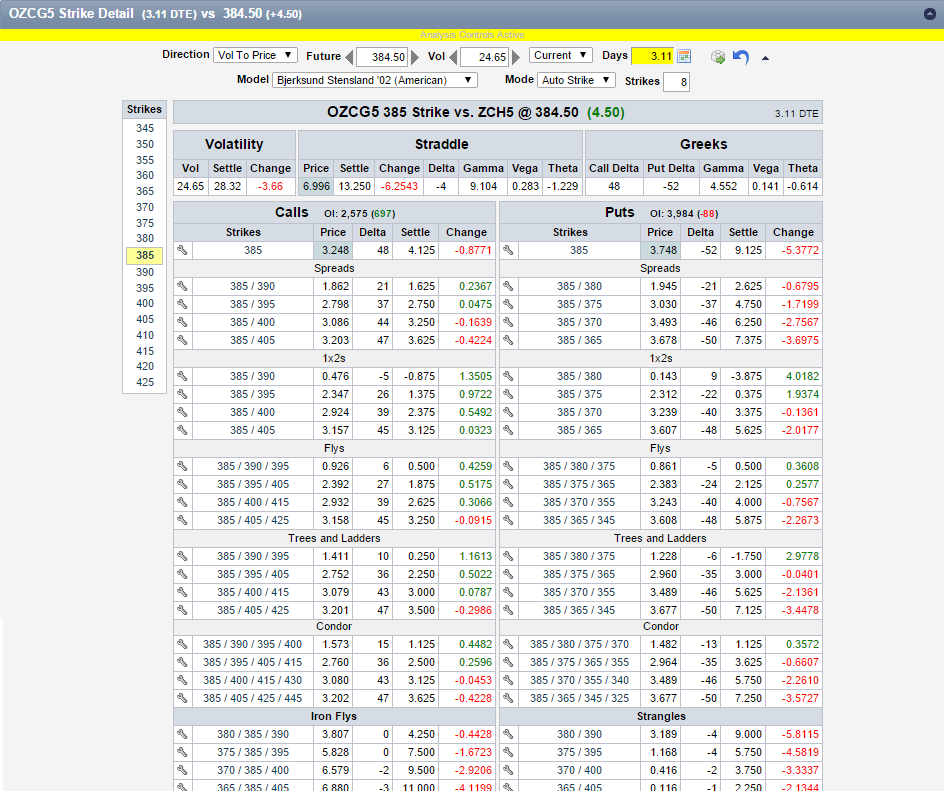Click the Greeks Gamma value 4.552
Screen dimensions: 944x791
point(723,187)
